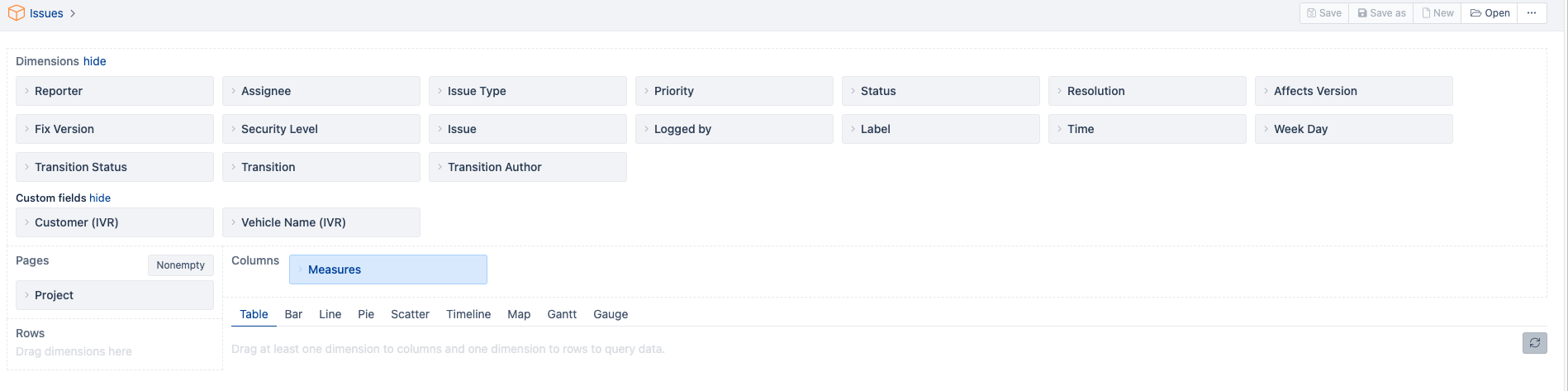Open the three-dots more options menu

(1532, 13)
